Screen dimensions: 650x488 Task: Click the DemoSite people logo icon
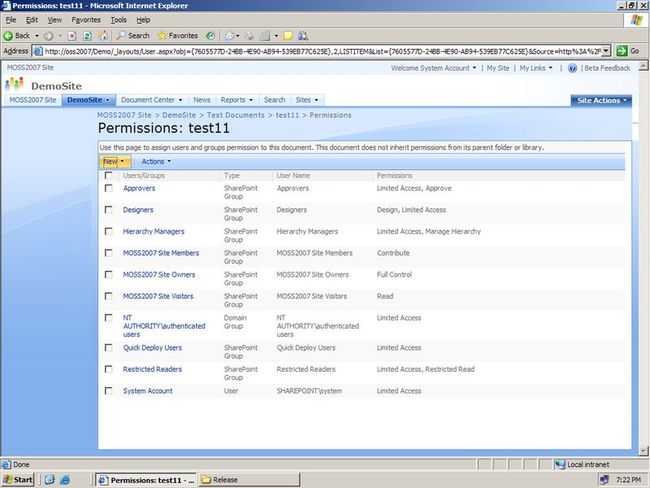[x=15, y=84]
